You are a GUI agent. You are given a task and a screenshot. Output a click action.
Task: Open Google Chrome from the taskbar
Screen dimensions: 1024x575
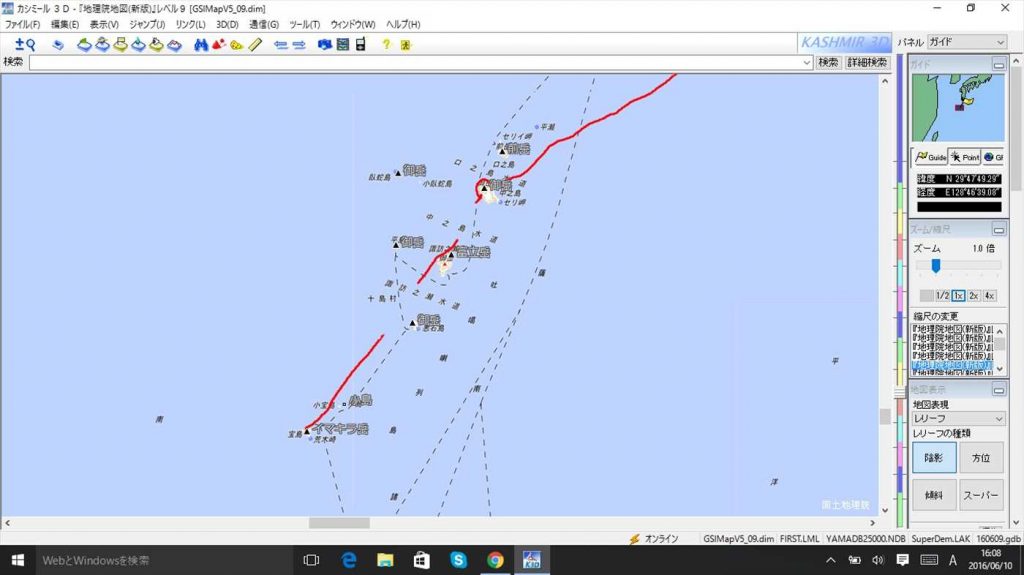tap(495, 560)
